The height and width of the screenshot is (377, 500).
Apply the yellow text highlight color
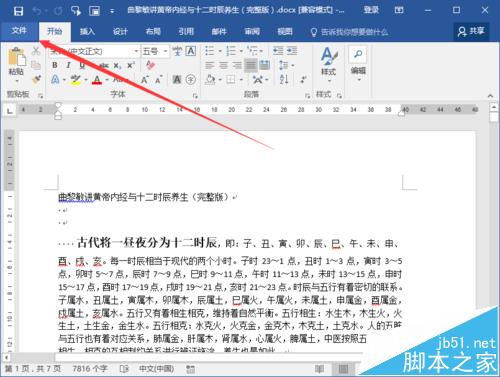[76, 80]
